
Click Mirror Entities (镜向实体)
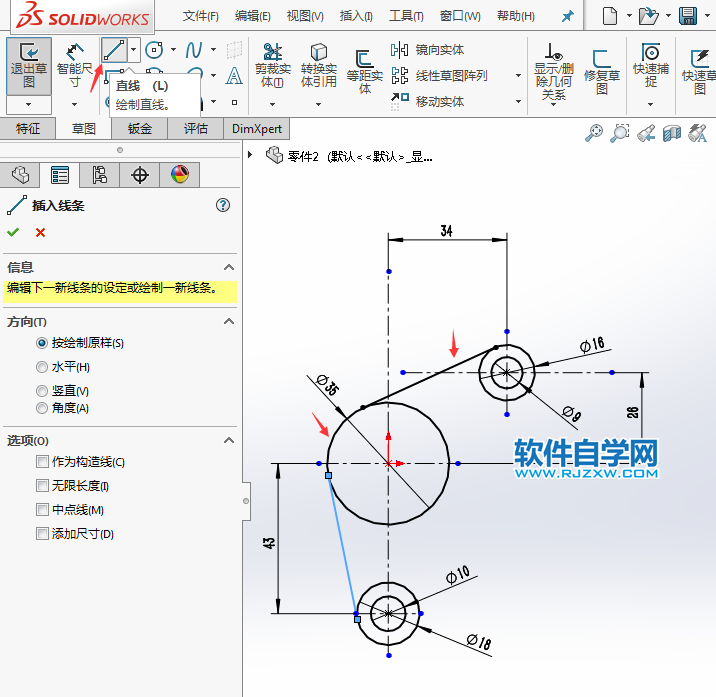pos(427,50)
